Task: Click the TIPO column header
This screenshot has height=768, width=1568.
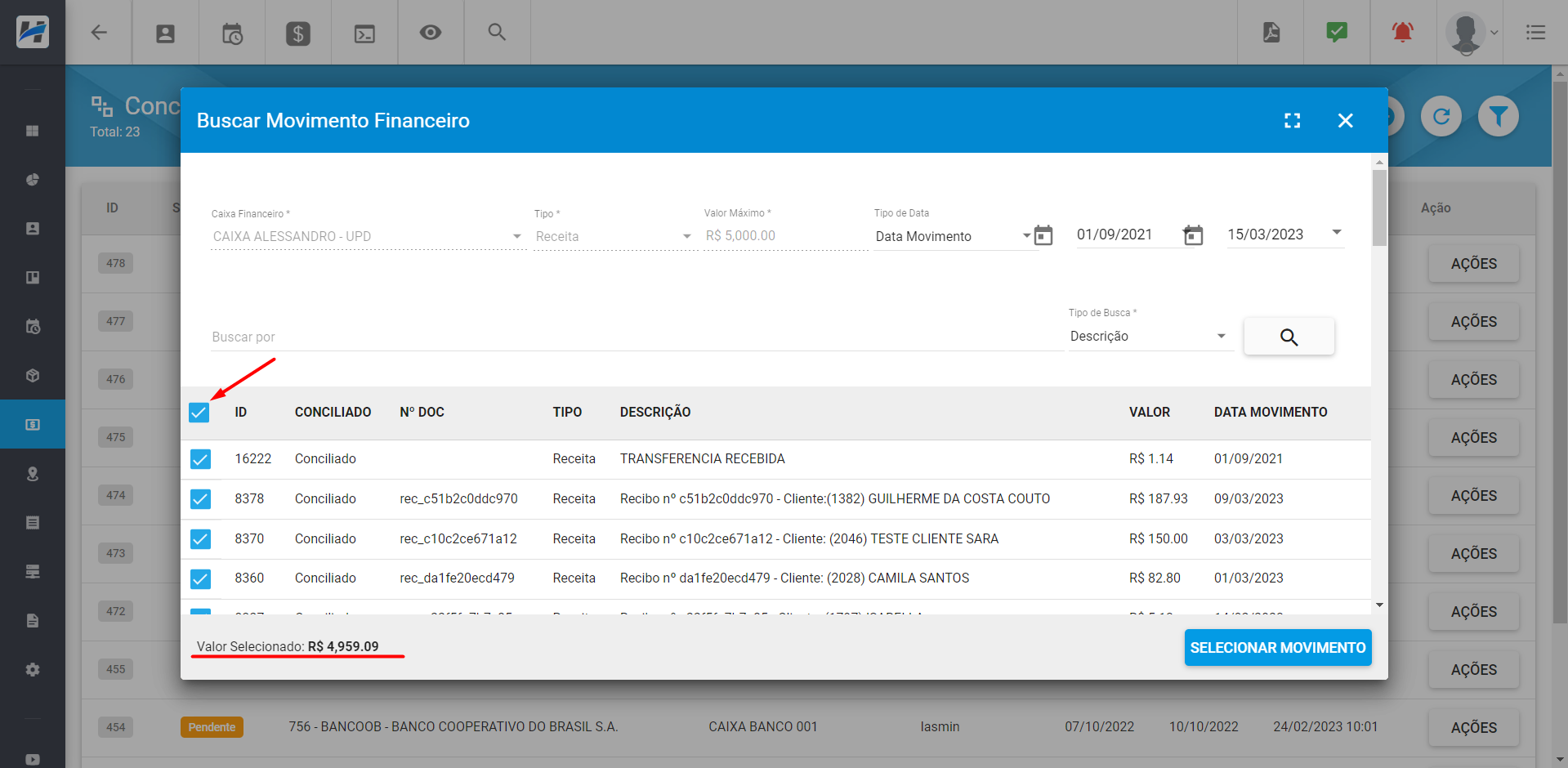Action: click(x=567, y=413)
